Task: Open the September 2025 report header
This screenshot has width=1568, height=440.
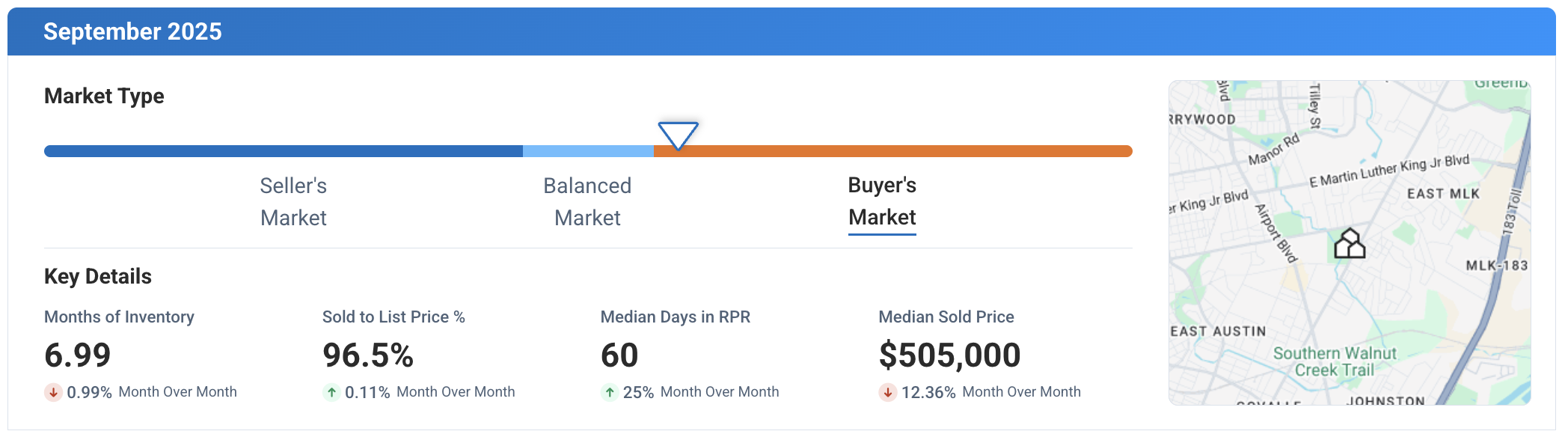Action: [x=133, y=31]
